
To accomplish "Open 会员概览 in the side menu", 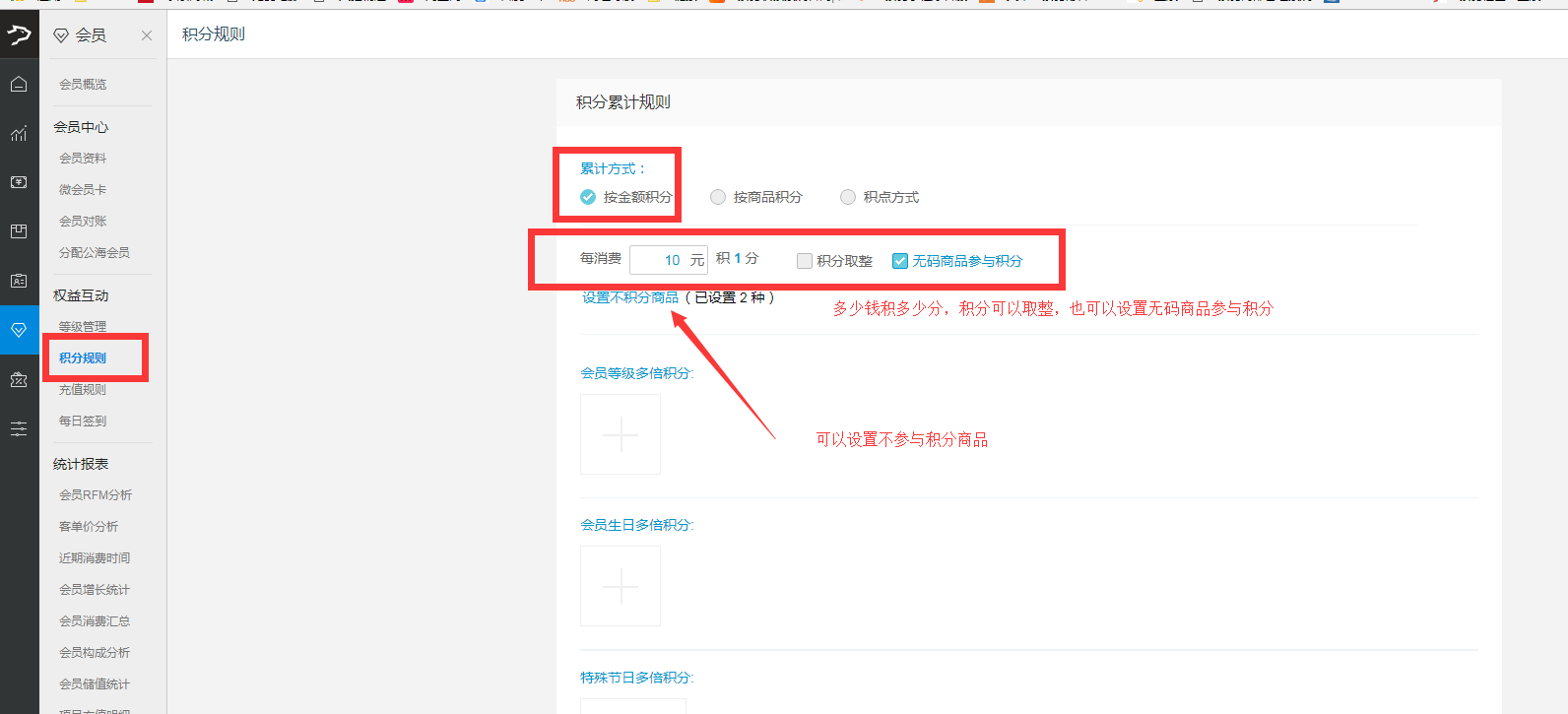I will pyautogui.click(x=83, y=85).
